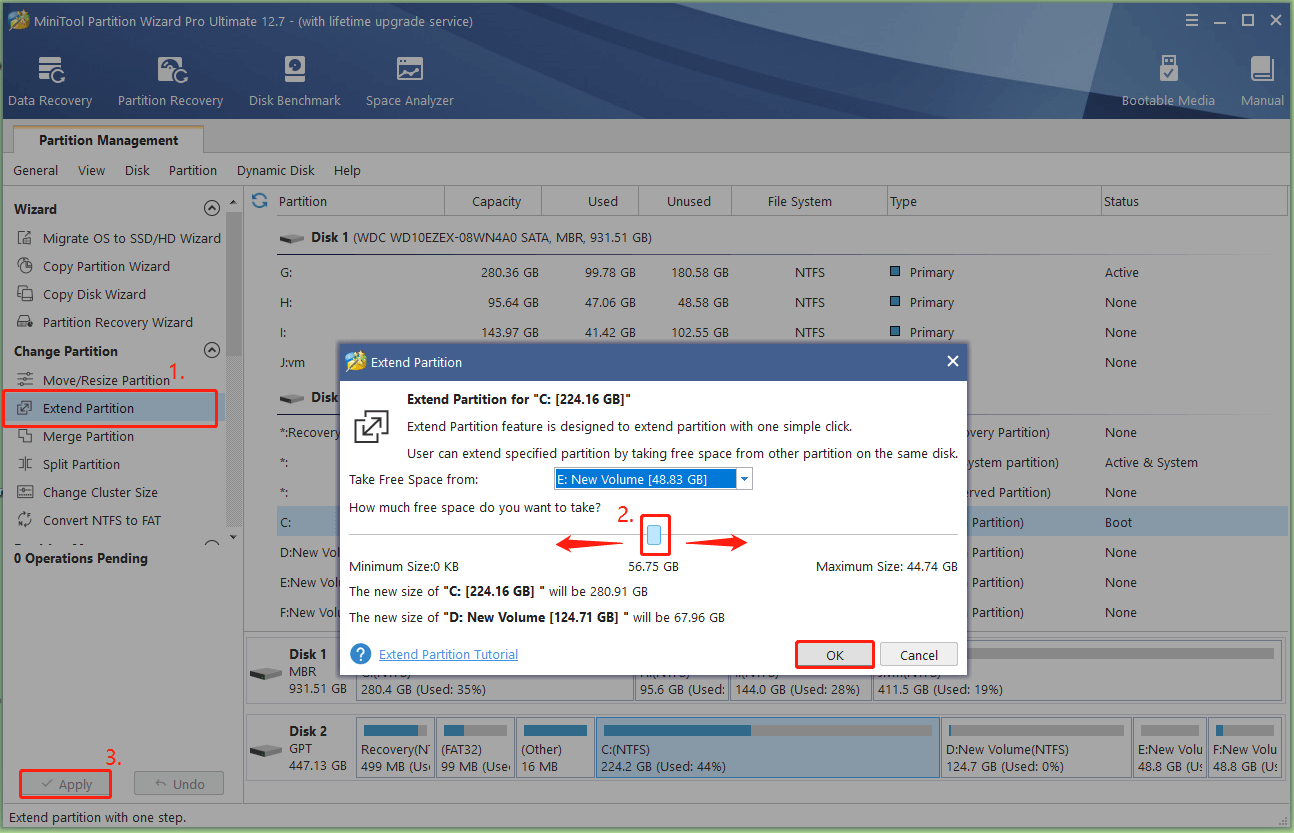Click the Partition Recovery Wizard icon
Viewport: 1294px width, 833px height.
(x=25, y=322)
